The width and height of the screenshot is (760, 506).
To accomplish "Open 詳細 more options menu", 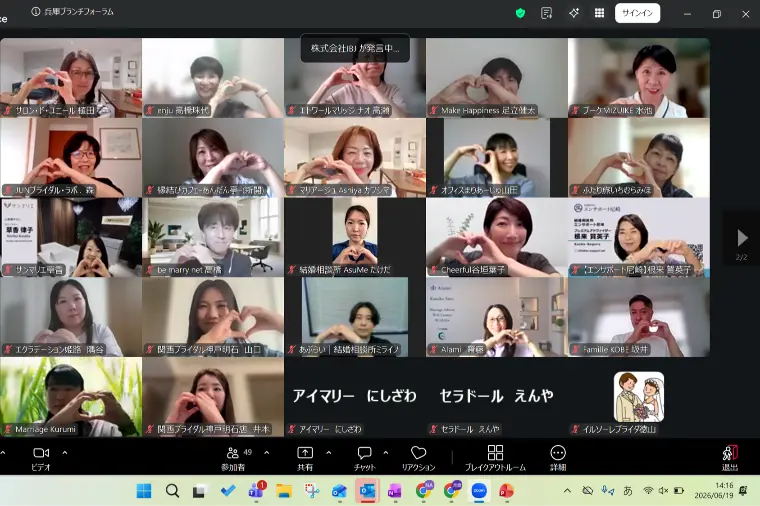I will (x=558, y=458).
